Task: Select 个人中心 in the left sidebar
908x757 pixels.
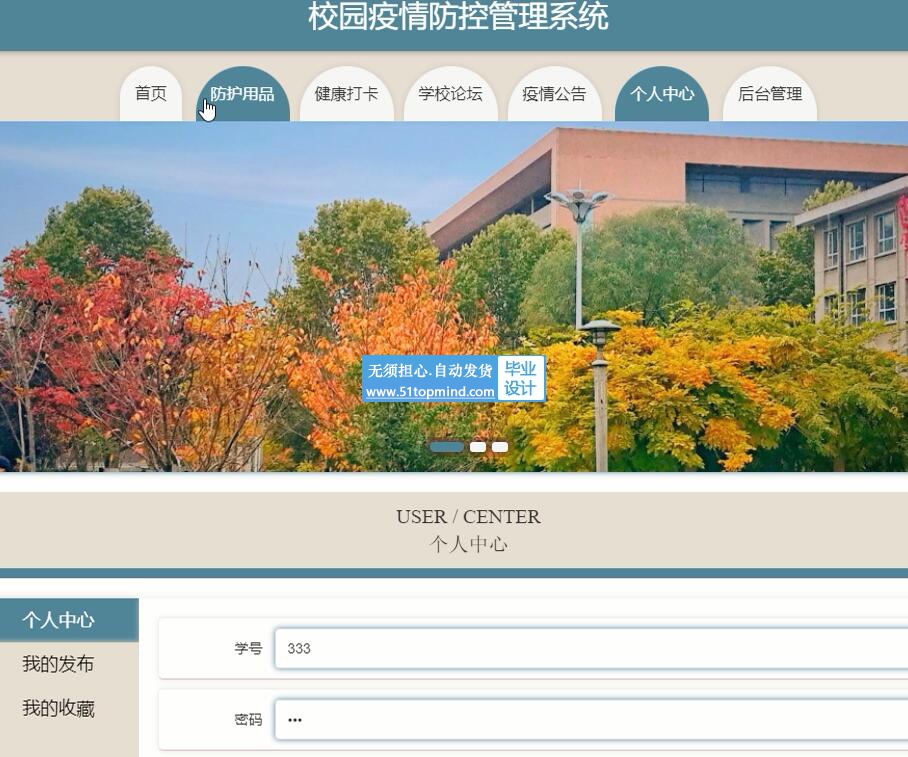Action: click(69, 620)
